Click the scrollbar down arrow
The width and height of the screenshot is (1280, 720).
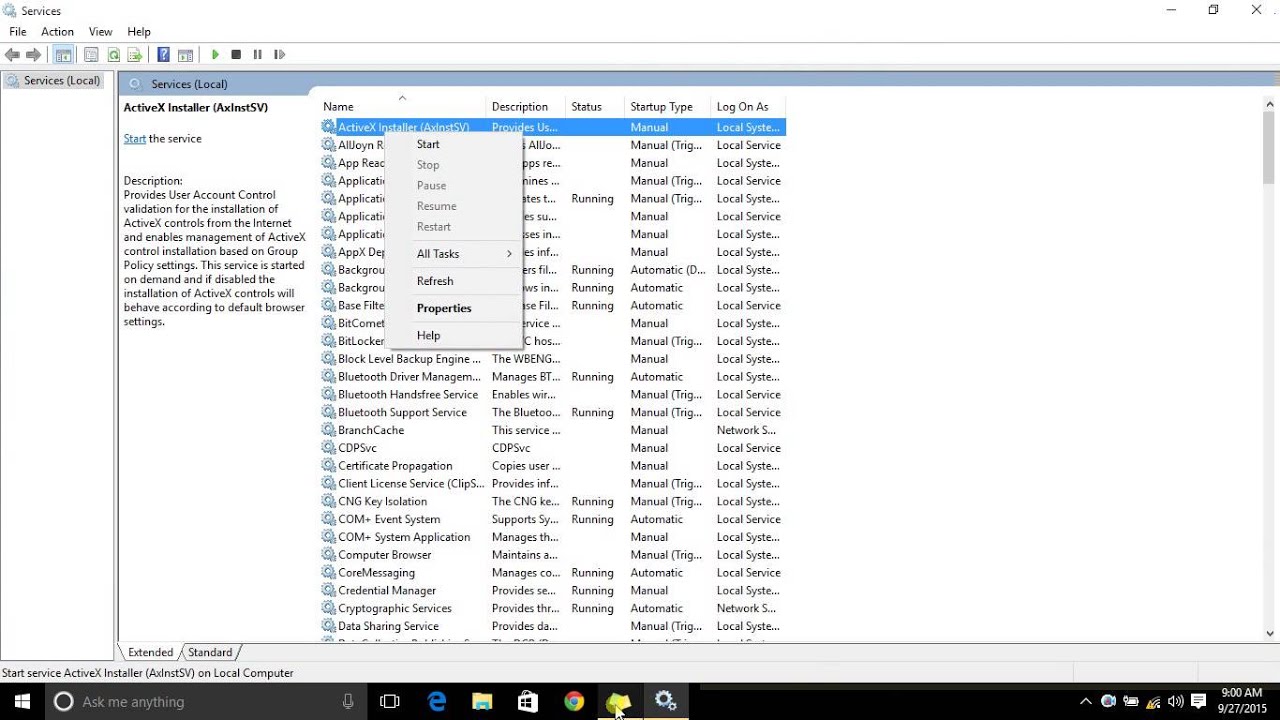coord(1270,633)
